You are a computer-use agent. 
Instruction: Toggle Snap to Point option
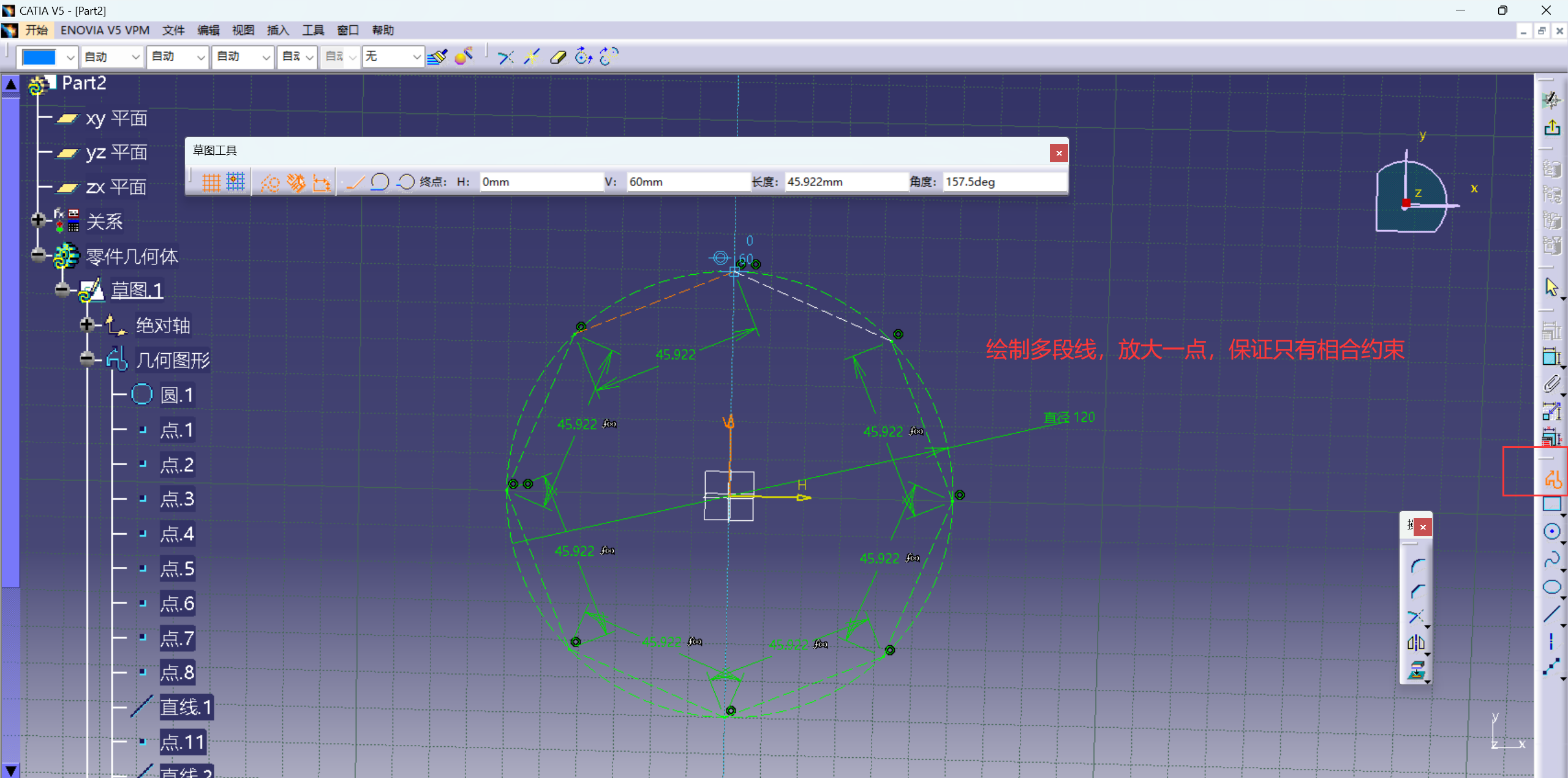(236, 182)
